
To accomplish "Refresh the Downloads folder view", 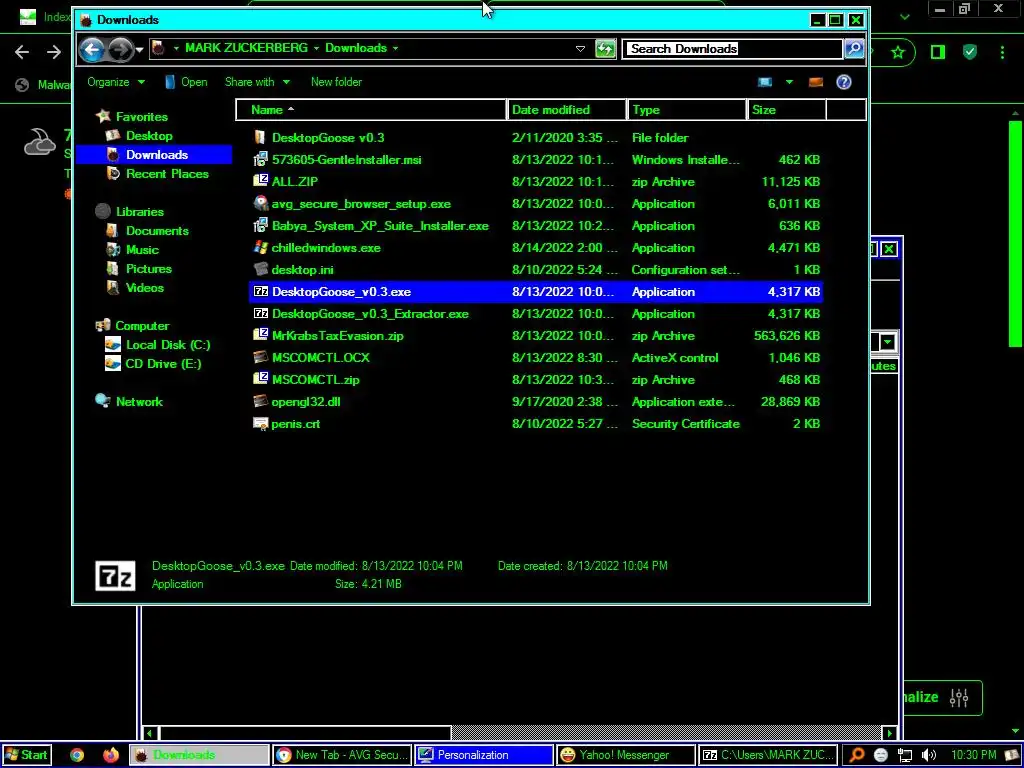I will (x=605, y=49).
